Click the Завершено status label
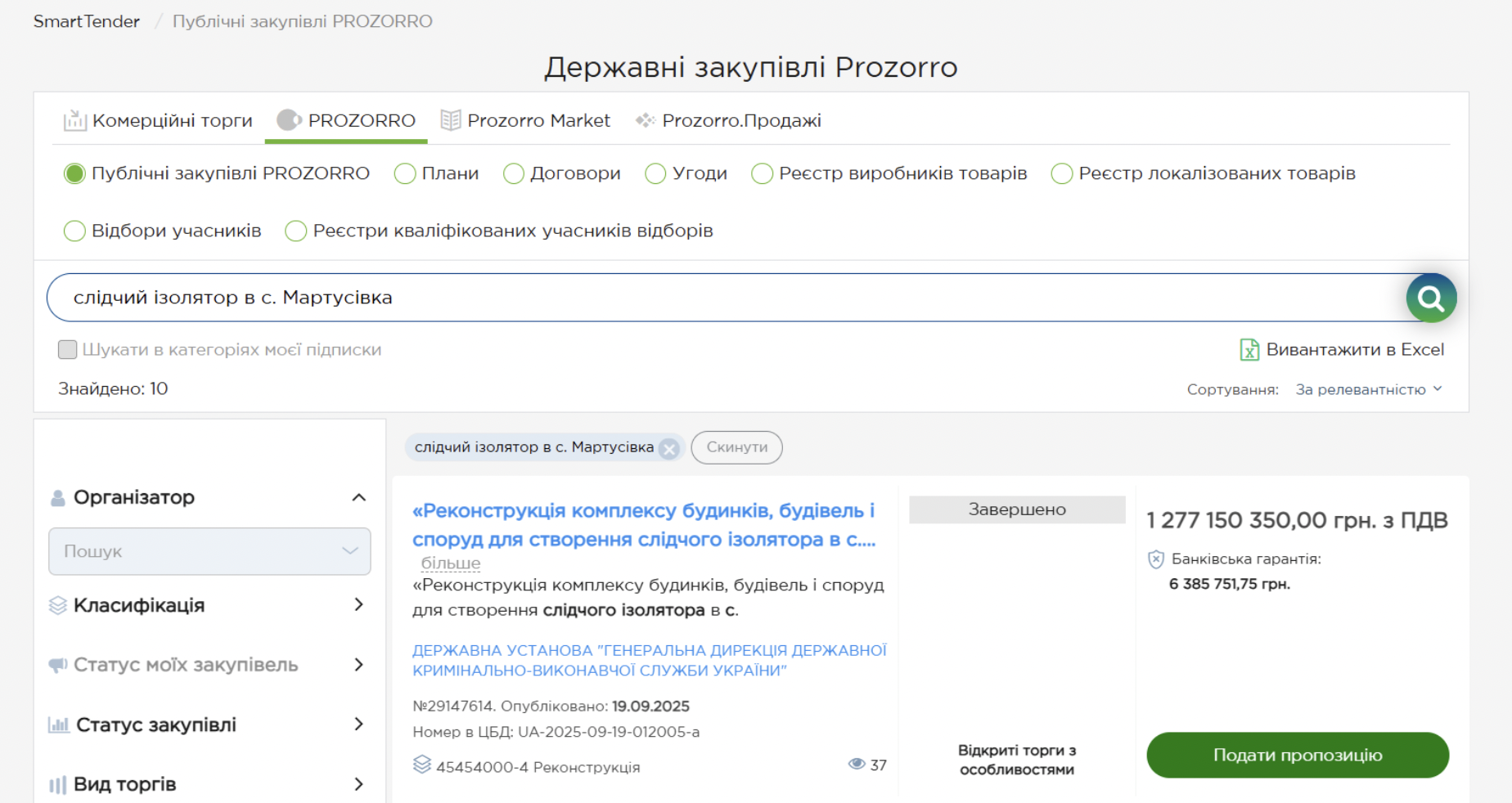1512x803 pixels. (x=1017, y=509)
